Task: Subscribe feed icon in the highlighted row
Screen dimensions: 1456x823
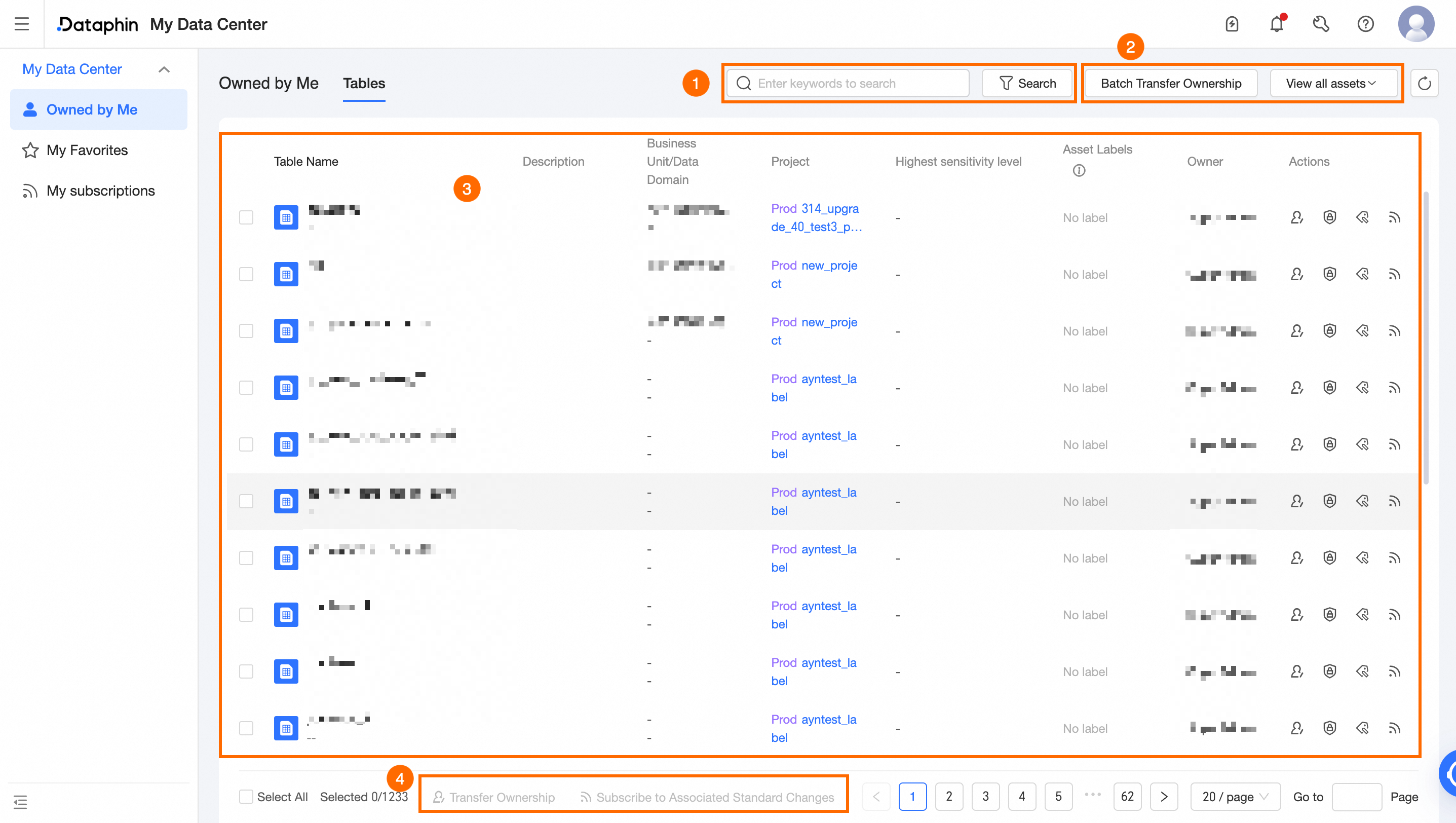Action: pyautogui.click(x=1394, y=501)
